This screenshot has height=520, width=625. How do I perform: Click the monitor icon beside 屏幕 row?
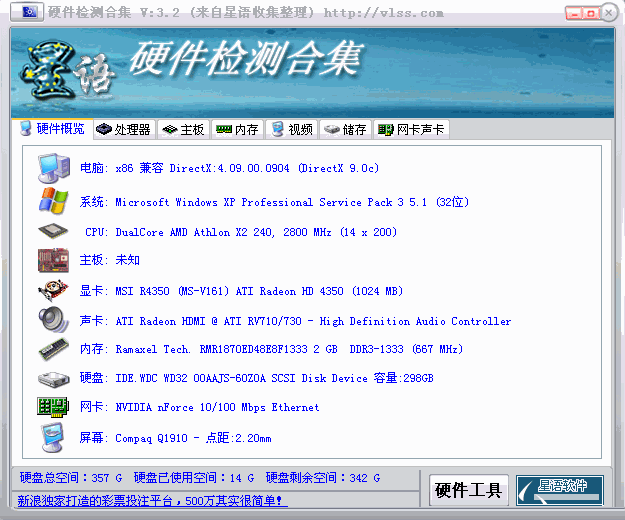tap(53, 438)
